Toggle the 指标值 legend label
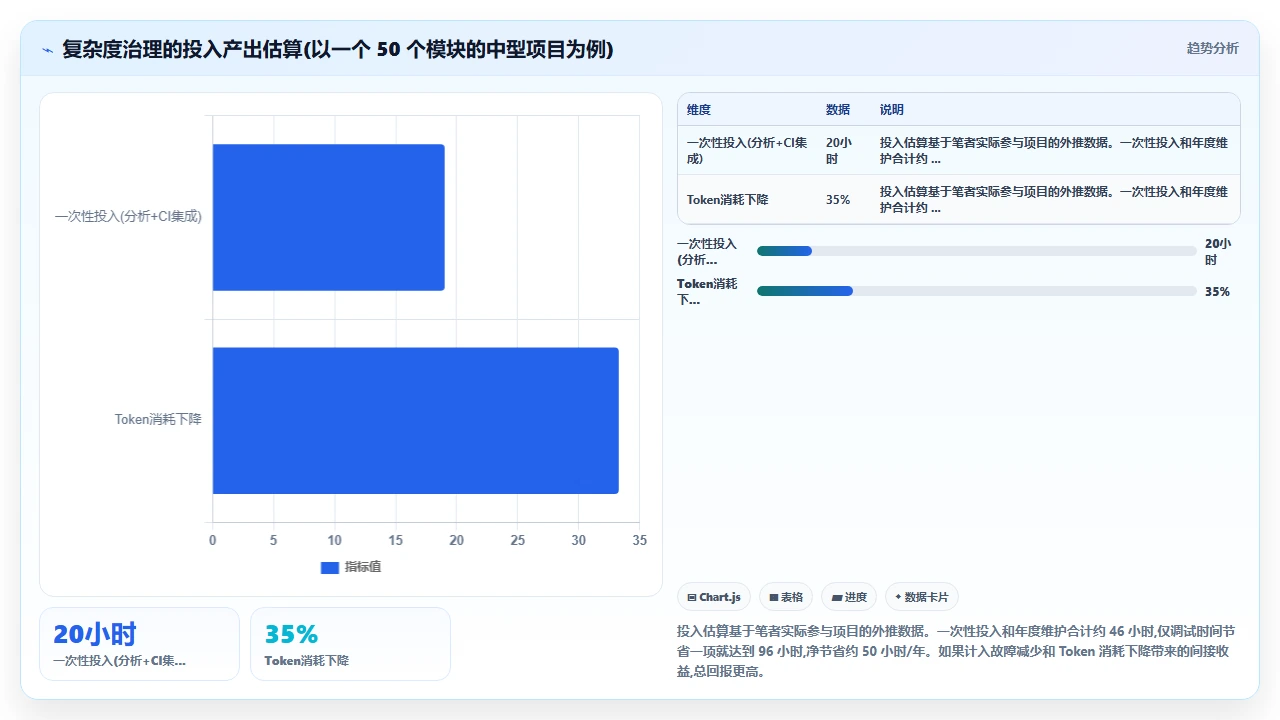Image resolution: width=1280 pixels, height=720 pixels. [x=363, y=567]
